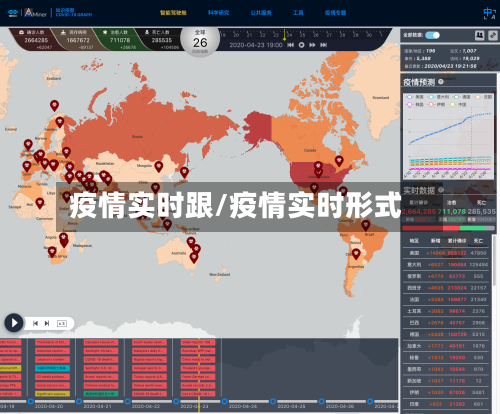500x414 pixels.
Task: Click the blue timeline node before 2020-04-22
Action: [127, 401]
